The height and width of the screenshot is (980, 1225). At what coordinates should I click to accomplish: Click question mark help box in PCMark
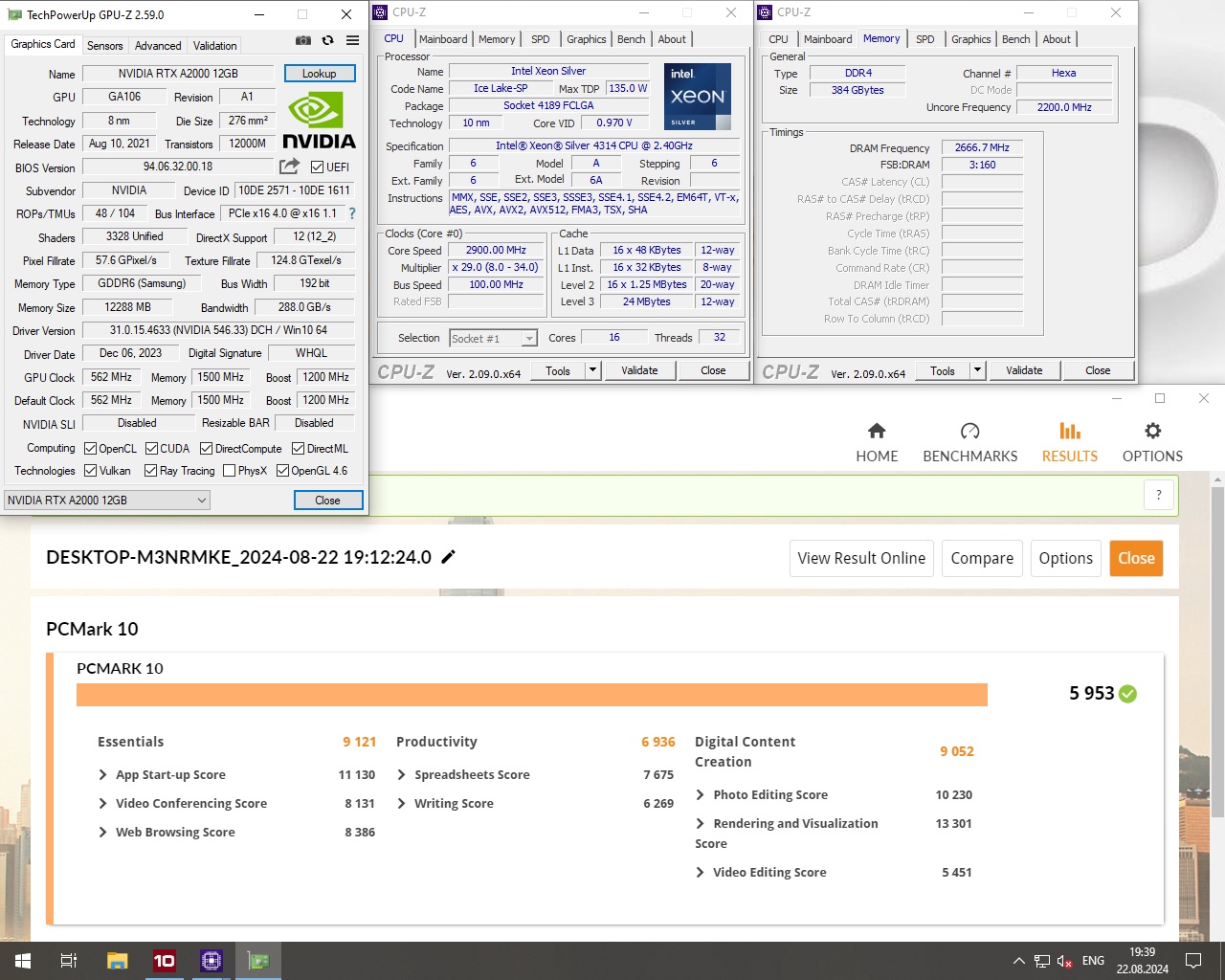pos(1158,495)
